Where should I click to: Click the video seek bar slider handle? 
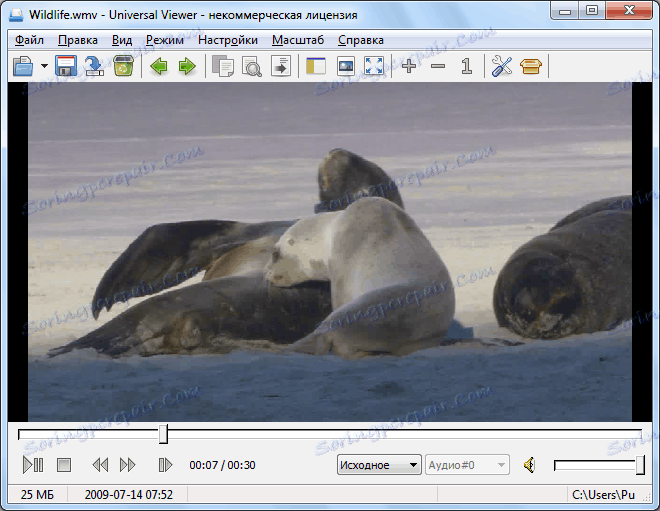click(163, 434)
